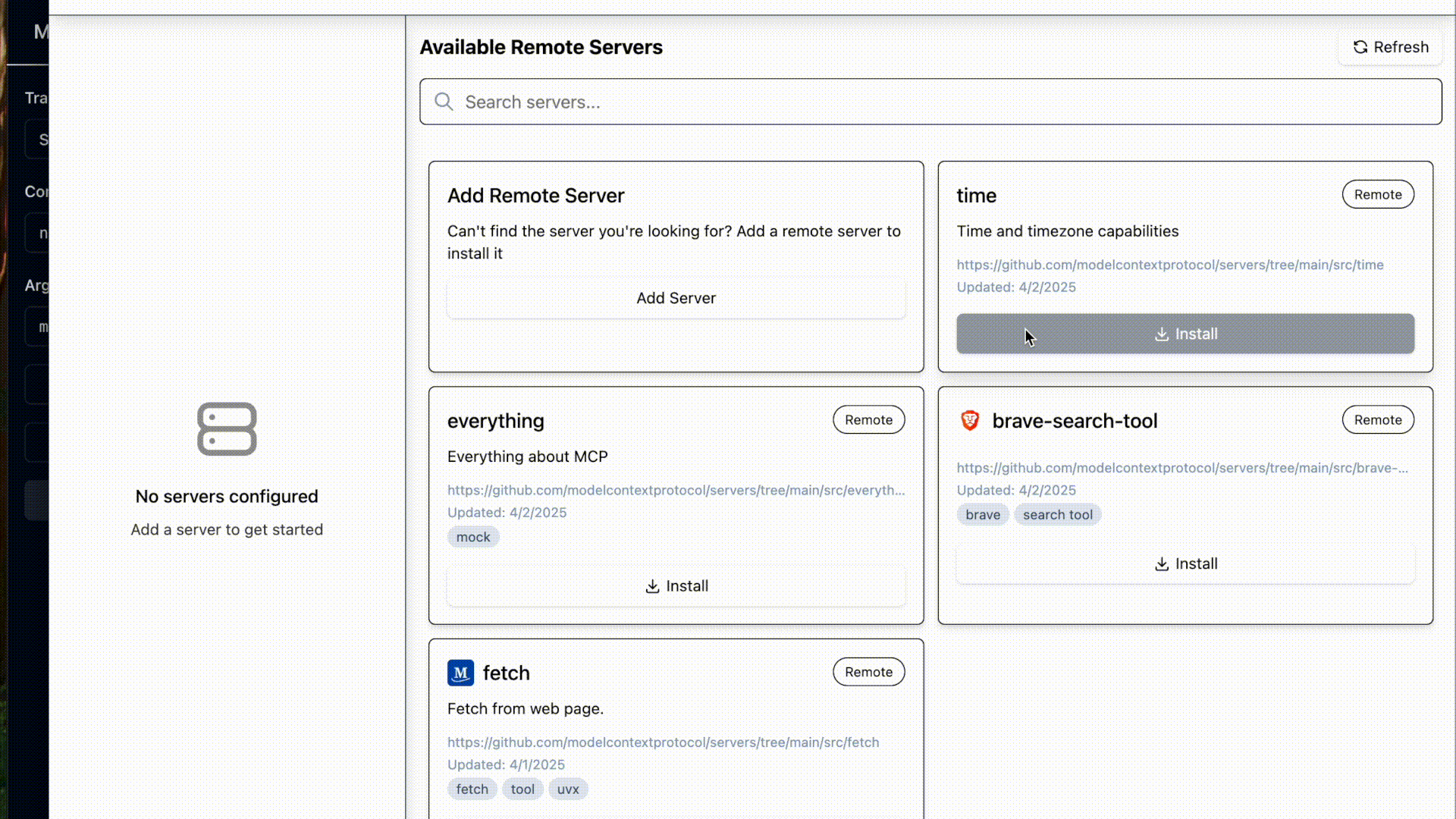Image resolution: width=1456 pixels, height=819 pixels.
Task: Install the time server
Action: (1185, 334)
